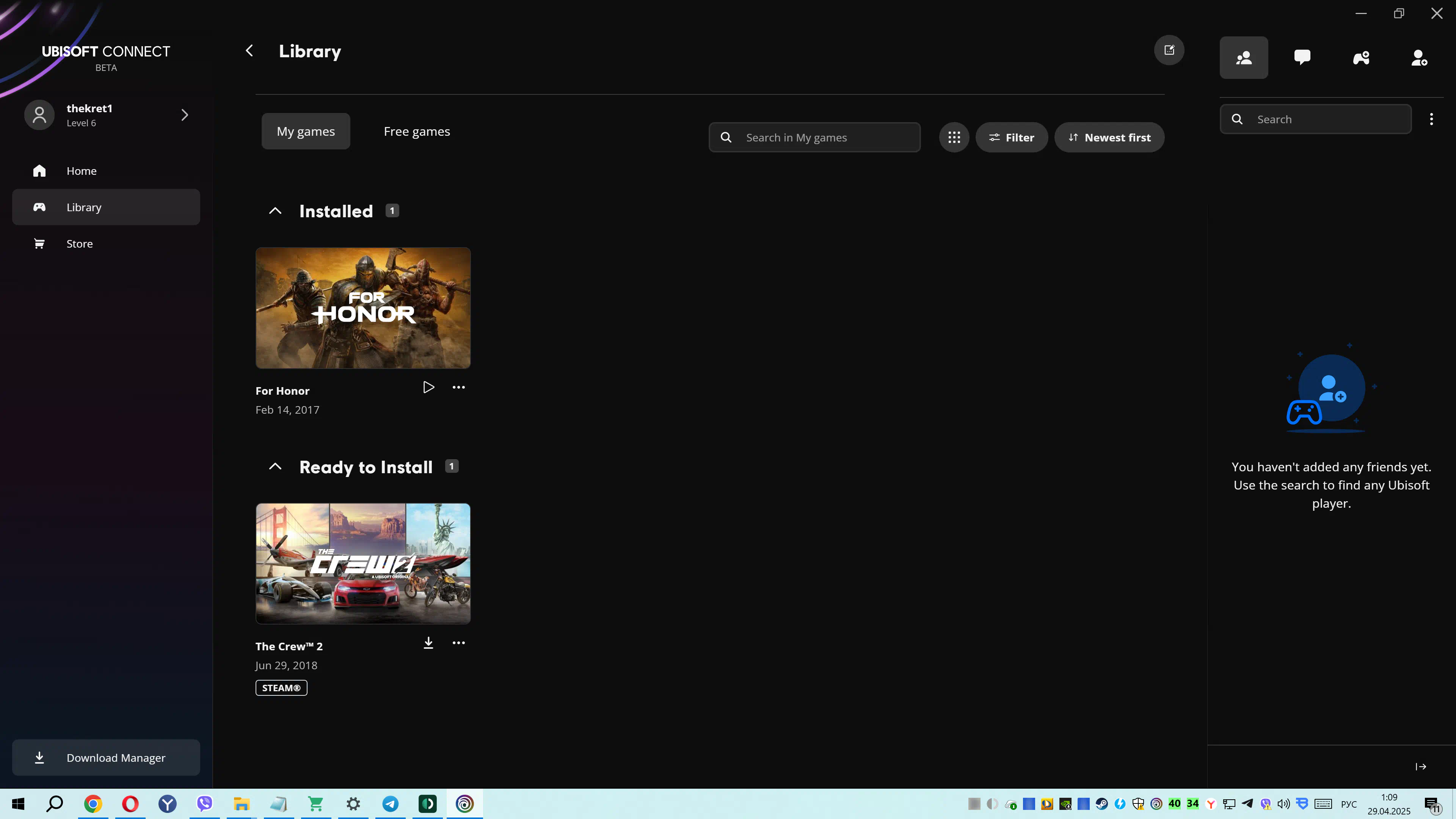Click the STEAM® badge under The Crew 2

(281, 688)
